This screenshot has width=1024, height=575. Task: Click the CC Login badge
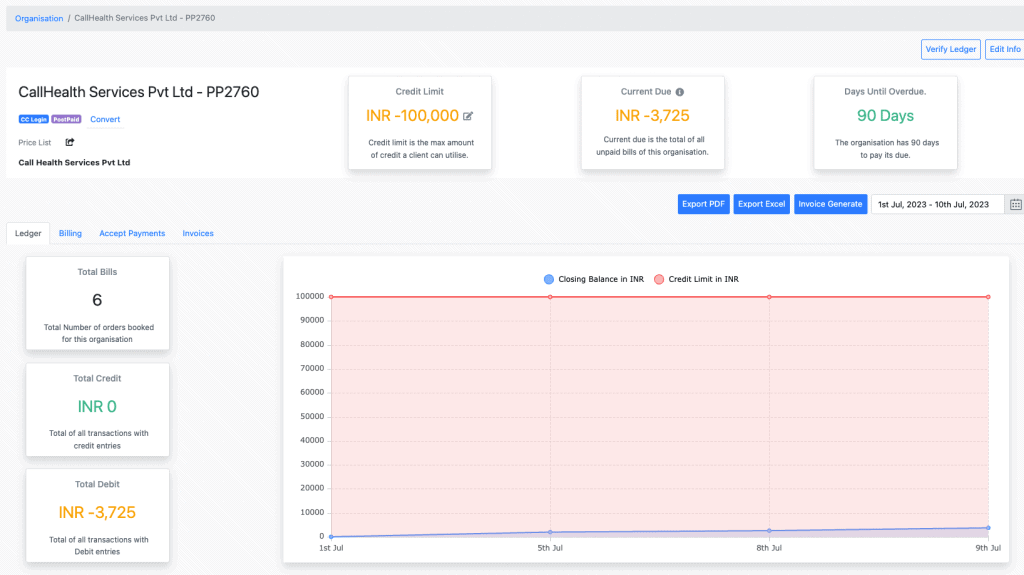[x=33, y=120]
